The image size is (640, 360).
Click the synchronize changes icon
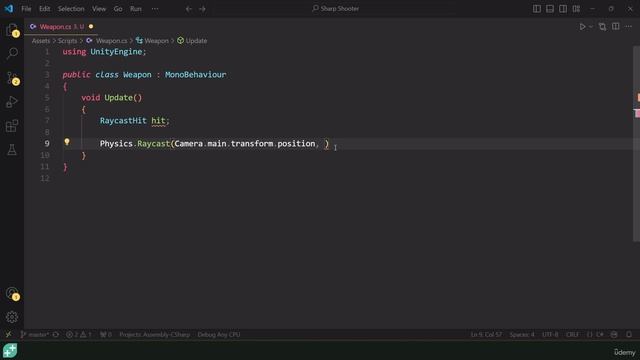point(56,334)
